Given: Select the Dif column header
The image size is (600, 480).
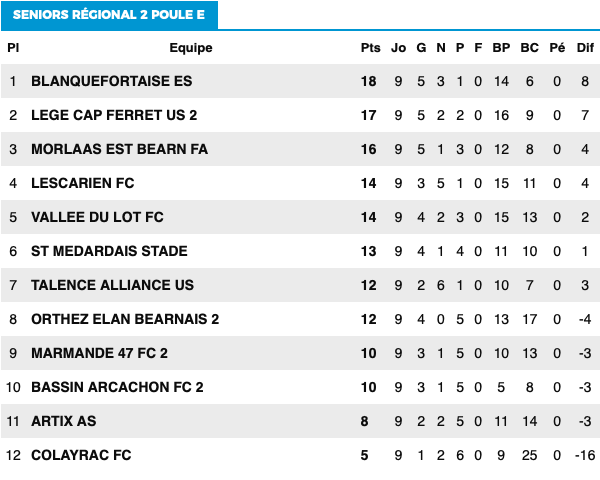Looking at the screenshot, I should 585,48.
